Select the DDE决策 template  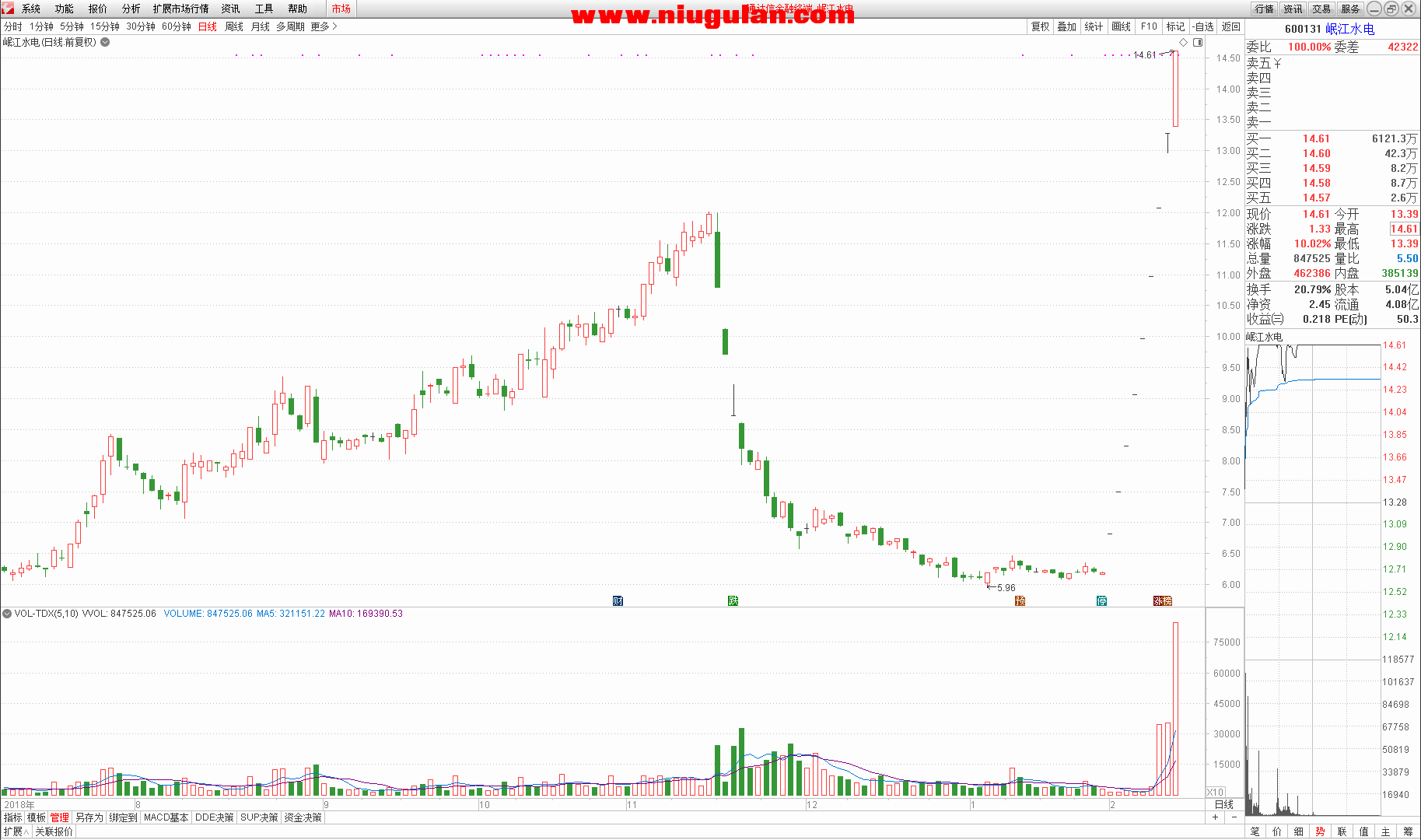[215, 817]
